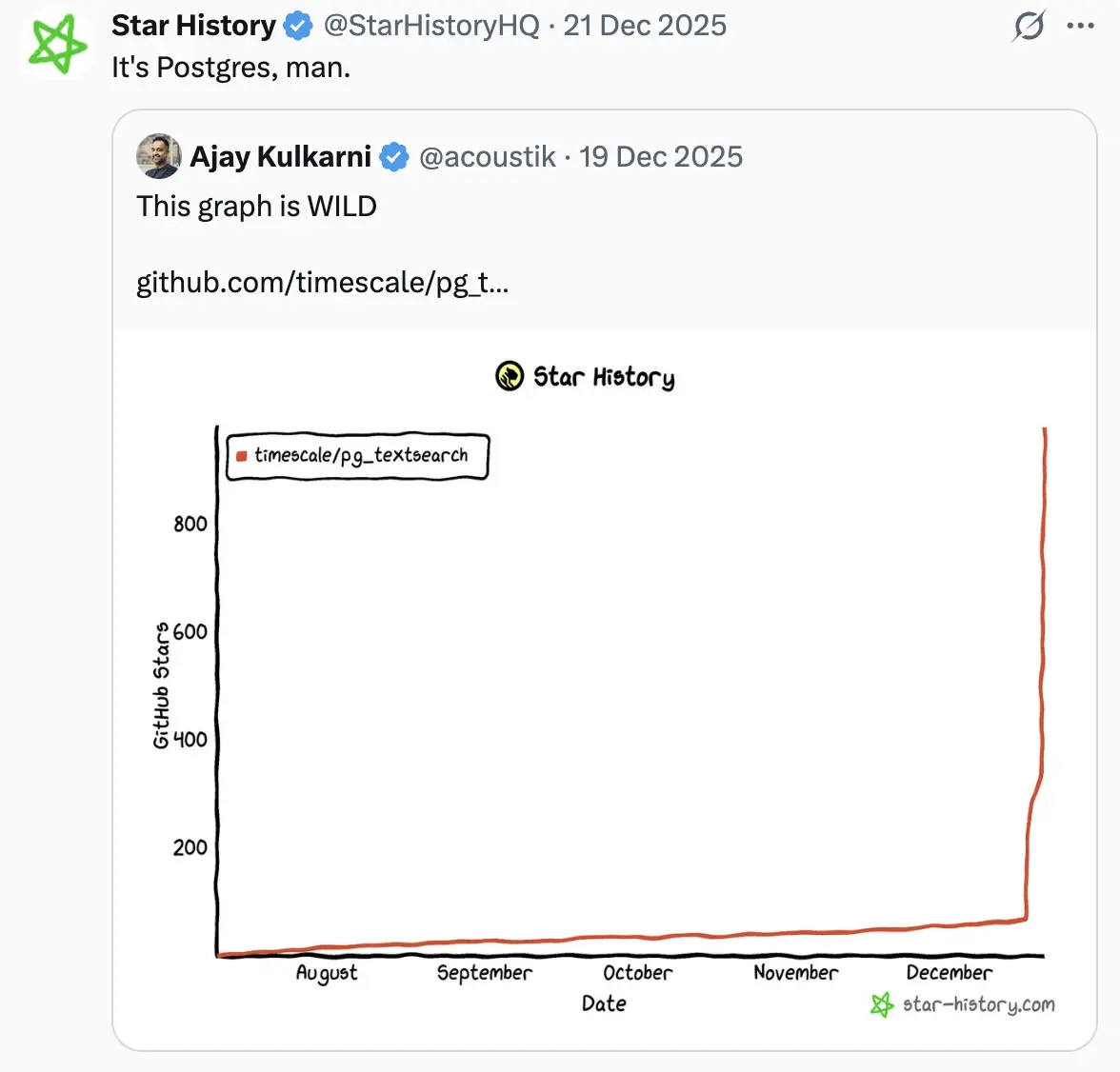The width and height of the screenshot is (1120, 1072).
Task: Select the tweet text 'It's Postgres, man.'
Action: click(x=230, y=67)
